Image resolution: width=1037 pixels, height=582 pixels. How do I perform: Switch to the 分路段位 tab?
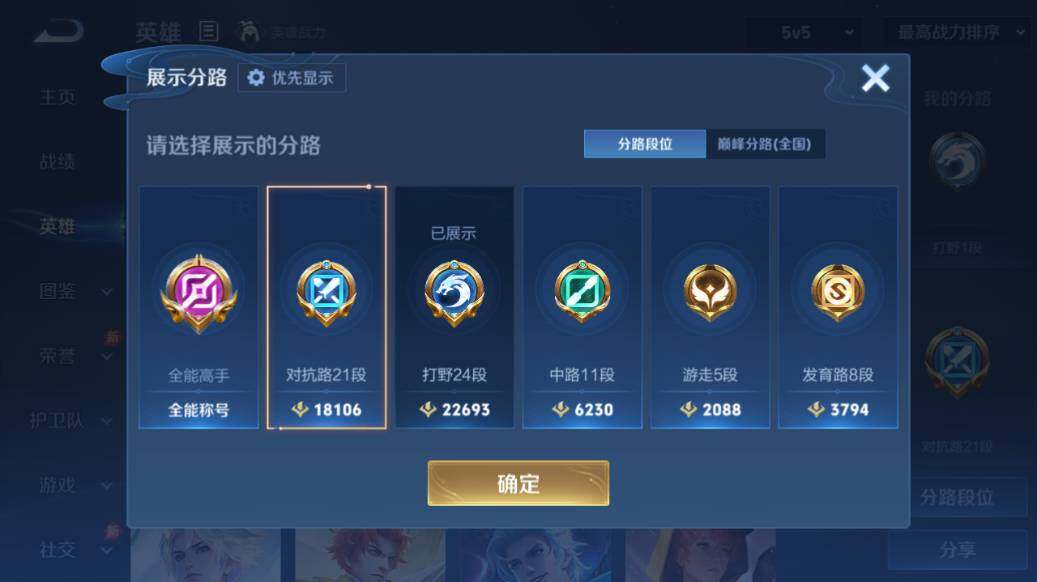point(645,144)
